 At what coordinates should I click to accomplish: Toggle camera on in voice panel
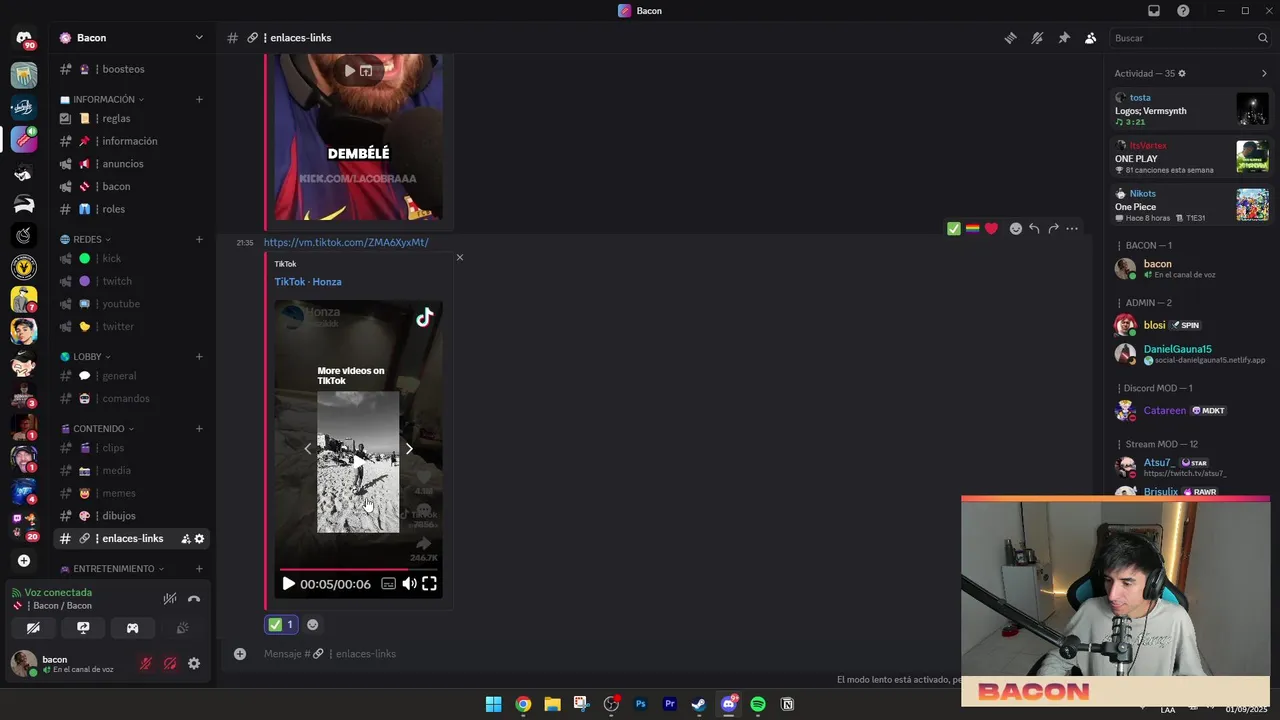(33, 628)
